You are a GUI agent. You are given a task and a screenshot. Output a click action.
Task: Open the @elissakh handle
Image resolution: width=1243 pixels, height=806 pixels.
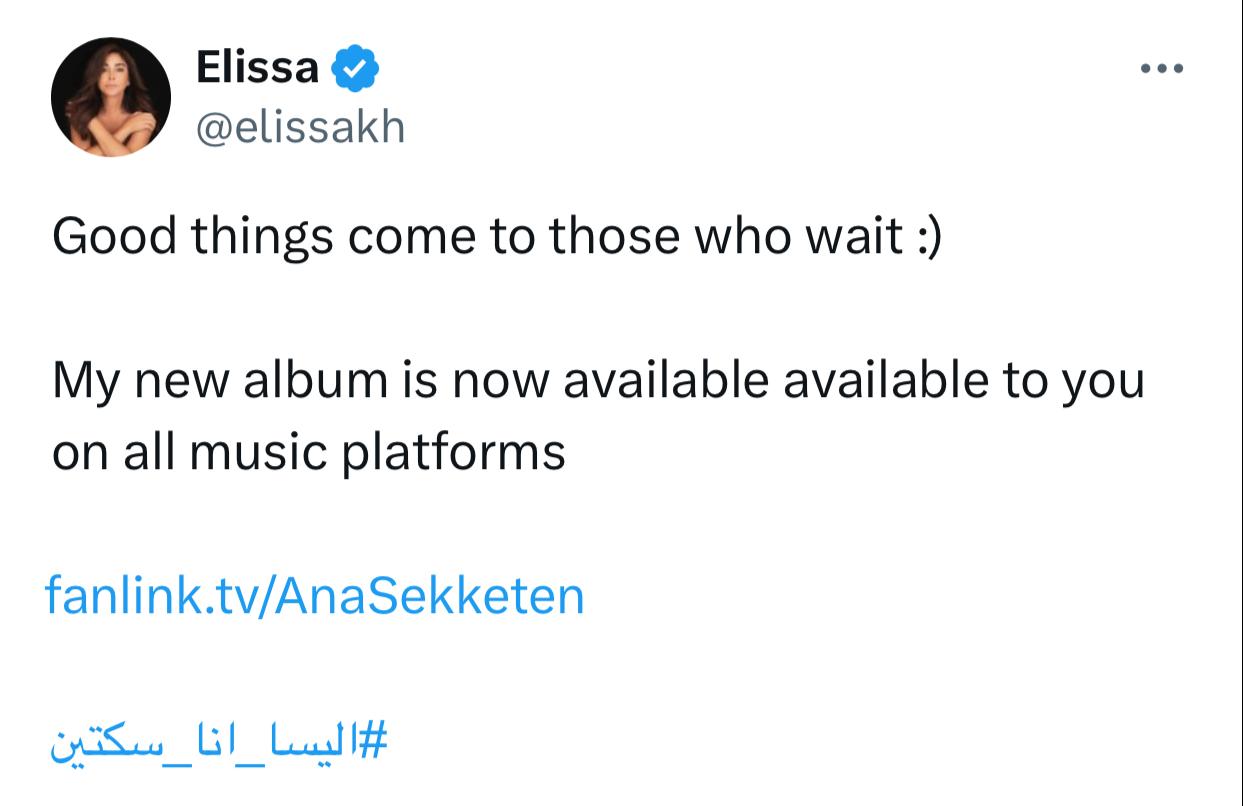(301, 127)
